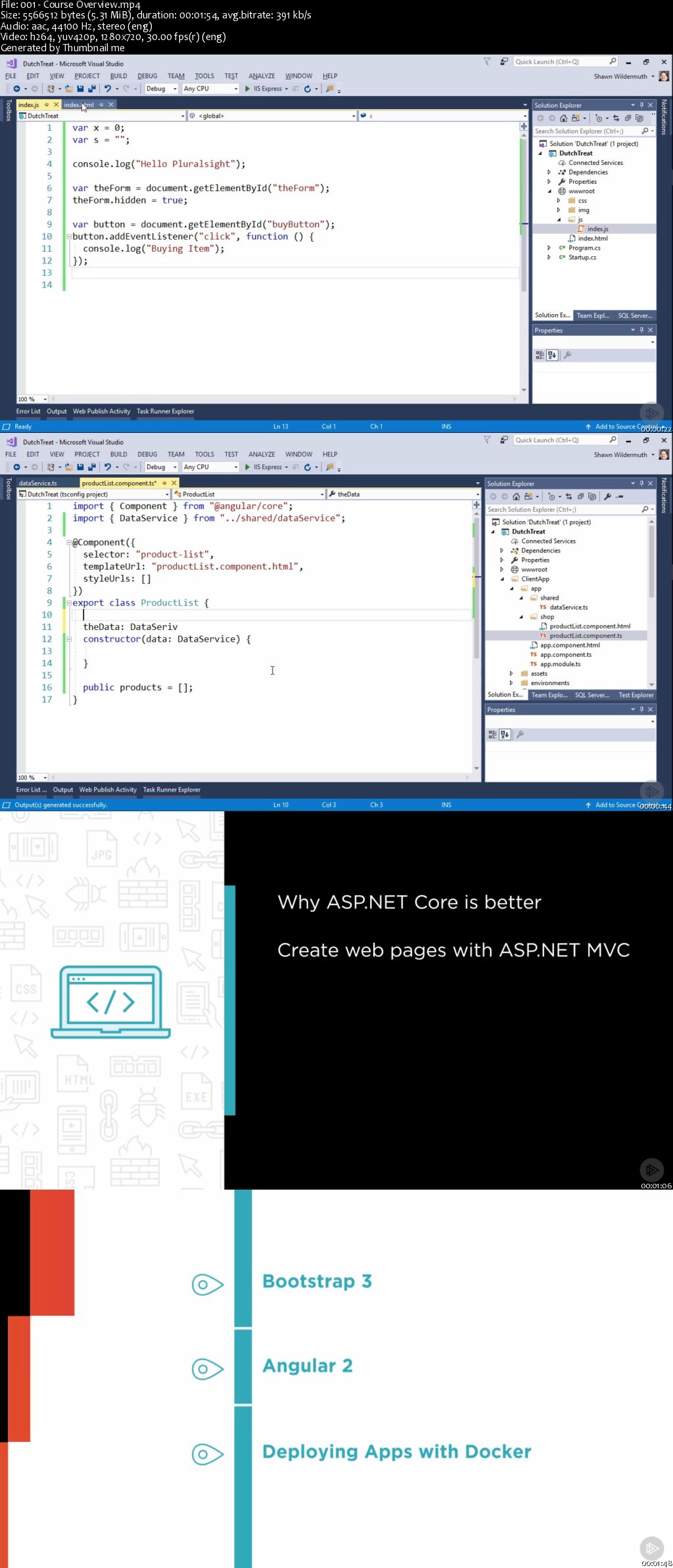Click the Save icon in the bottom window toolbar

pos(80,467)
